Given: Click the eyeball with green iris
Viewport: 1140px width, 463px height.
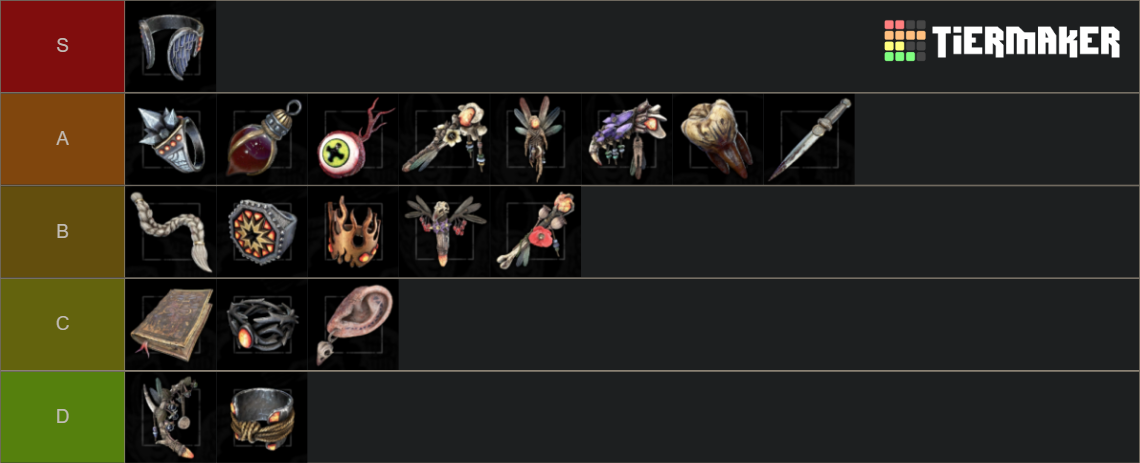Looking at the screenshot, I should (353, 139).
